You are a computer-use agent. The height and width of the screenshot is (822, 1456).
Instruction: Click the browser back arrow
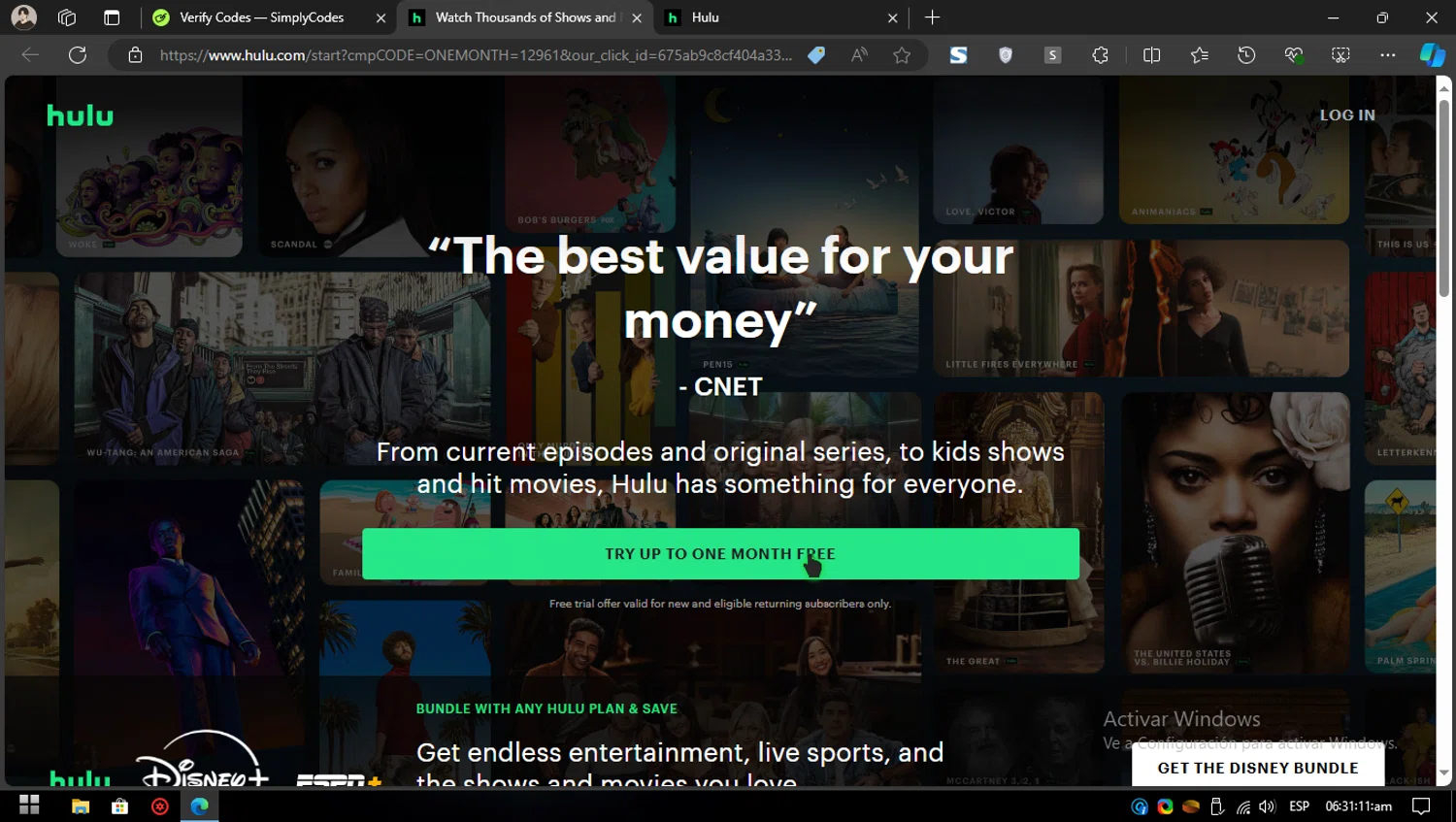click(x=30, y=55)
